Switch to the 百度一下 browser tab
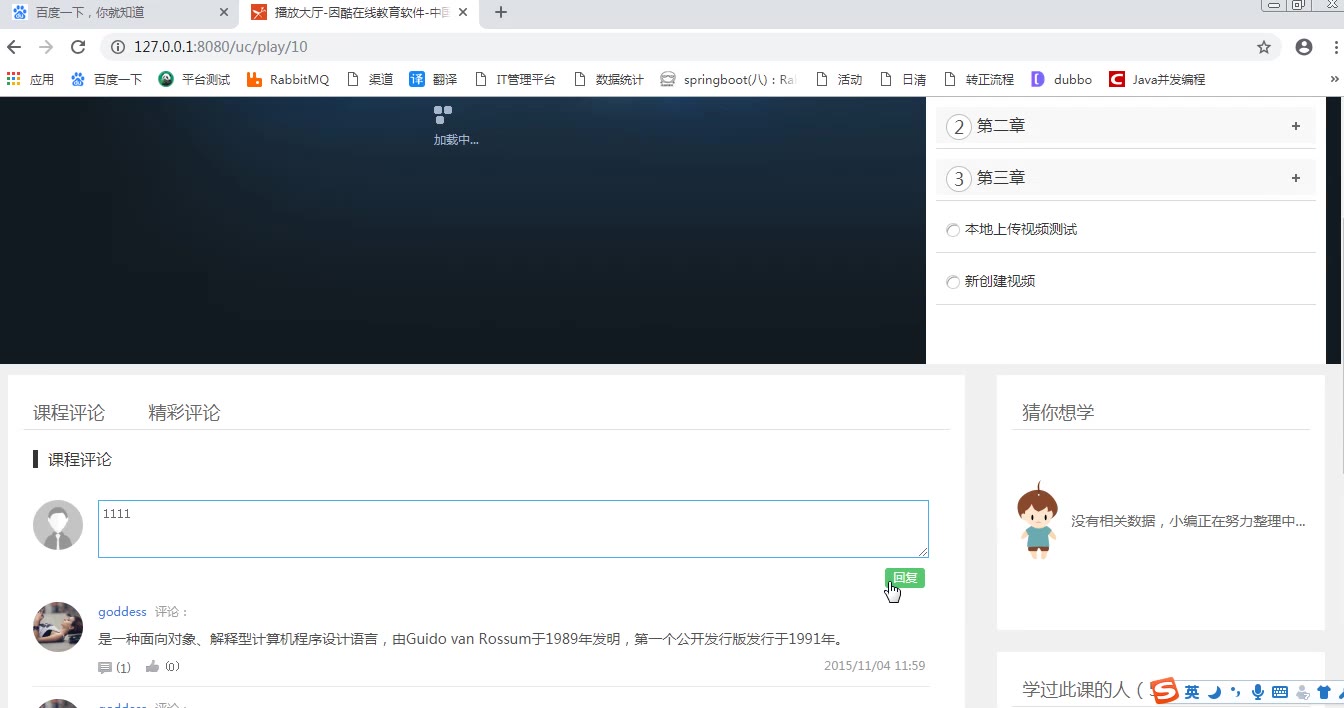The height and width of the screenshot is (708, 1344). click(120, 13)
